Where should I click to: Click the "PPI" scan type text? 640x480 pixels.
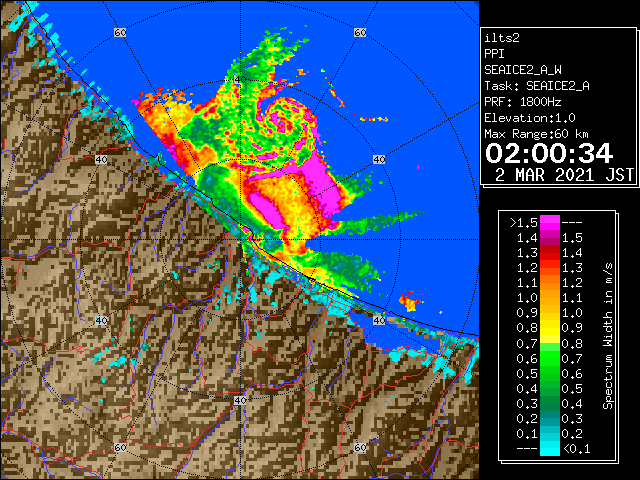(x=494, y=54)
